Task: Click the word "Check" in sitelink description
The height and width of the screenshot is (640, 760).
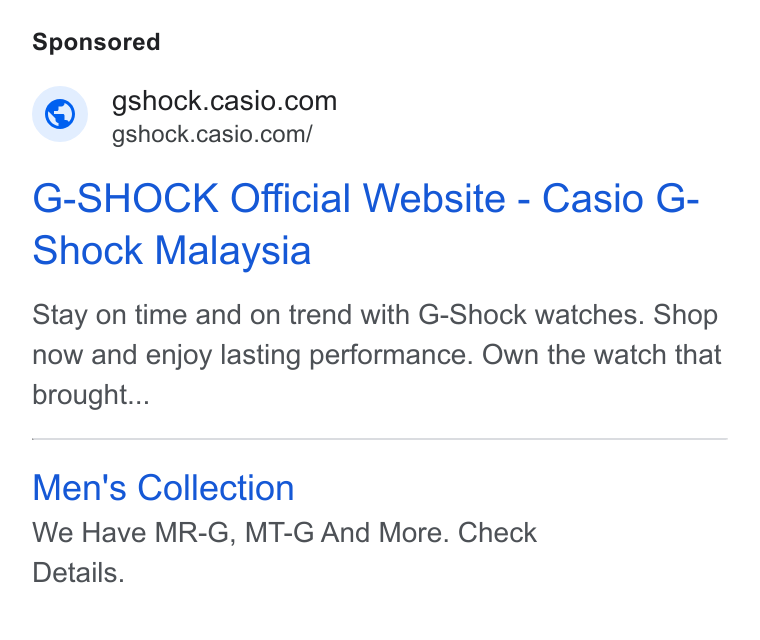Action: point(497,533)
